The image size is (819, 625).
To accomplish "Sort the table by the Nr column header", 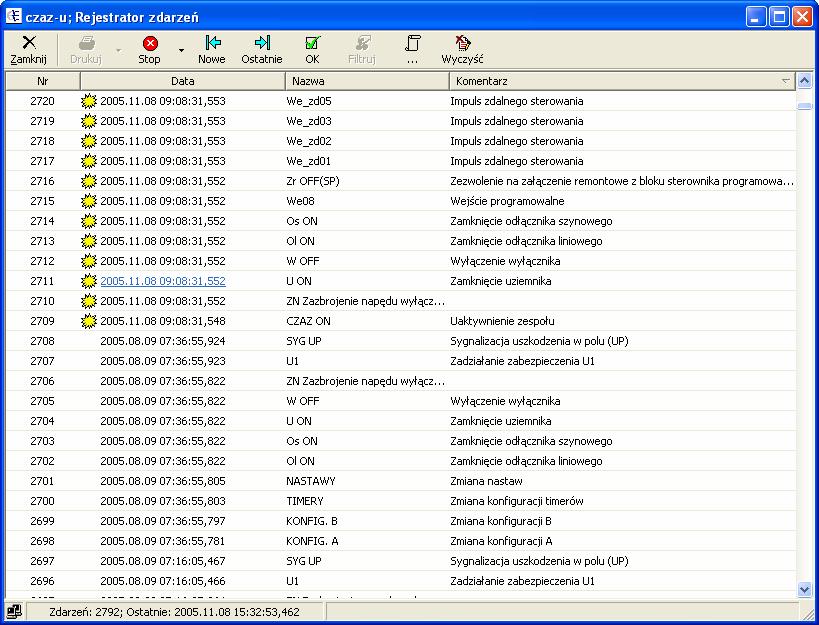I will coord(43,81).
